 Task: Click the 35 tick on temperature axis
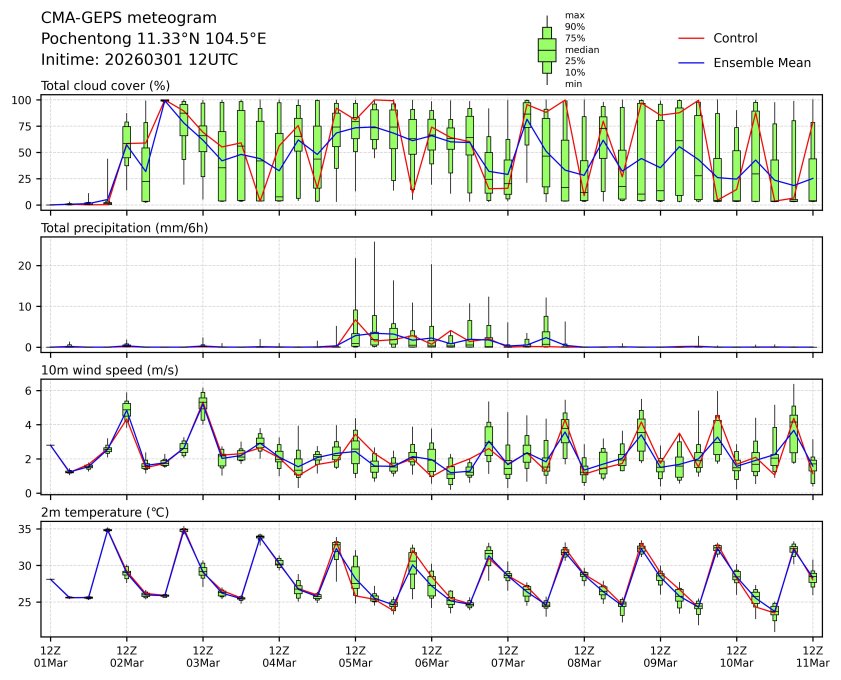29,530
